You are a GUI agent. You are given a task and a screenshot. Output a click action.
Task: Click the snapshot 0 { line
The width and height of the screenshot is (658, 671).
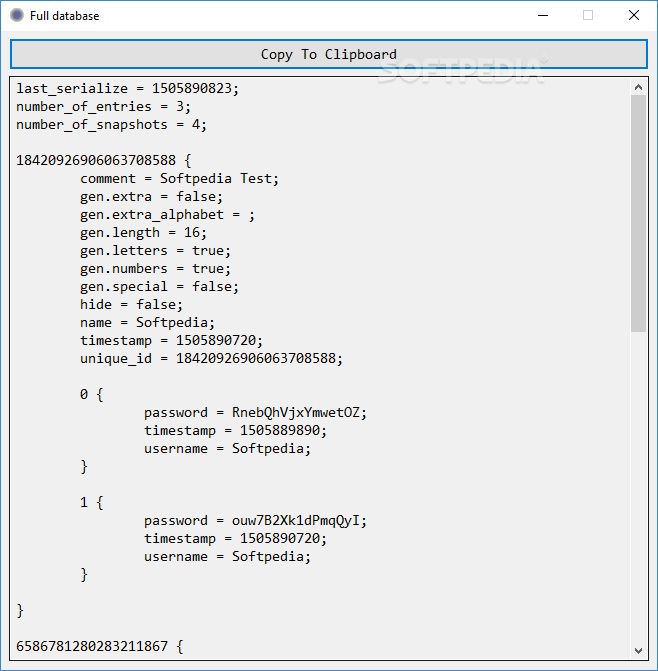92,394
